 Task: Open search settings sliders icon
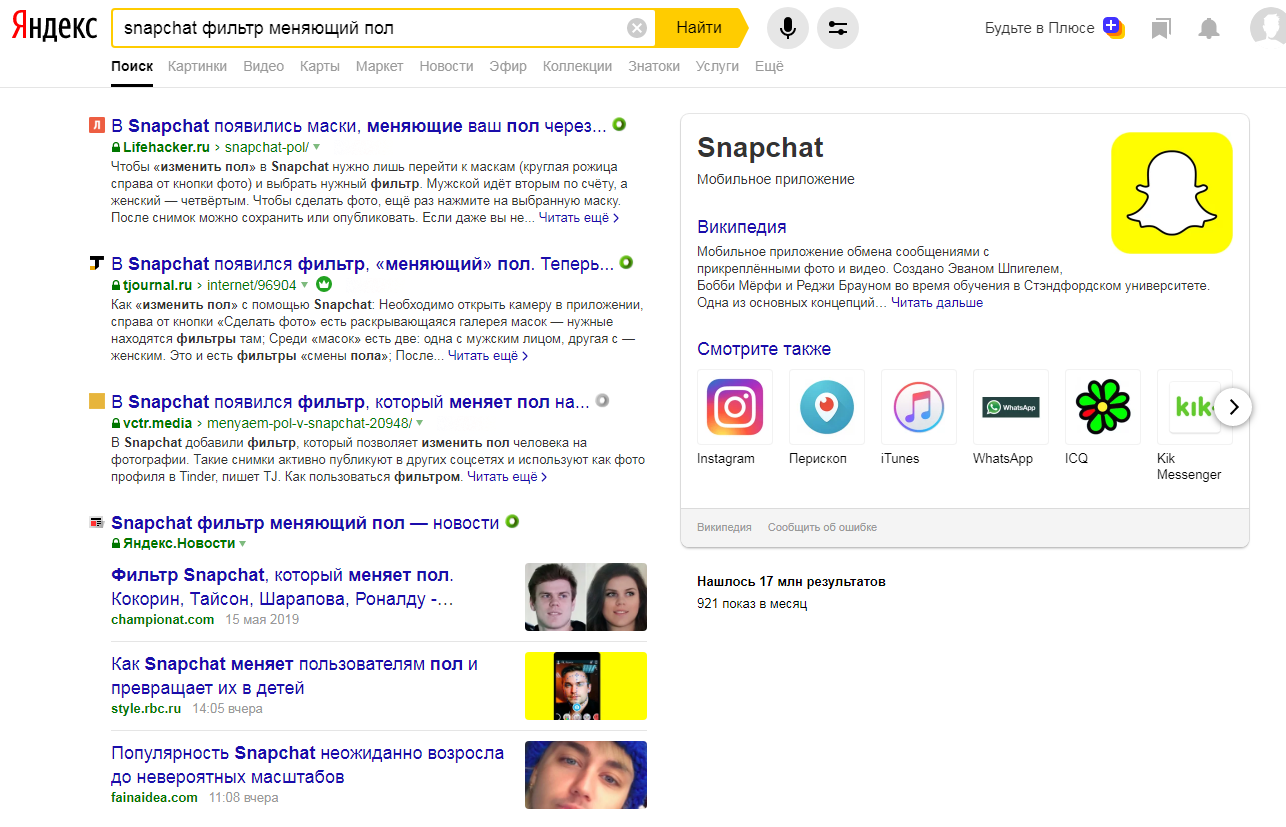838,28
